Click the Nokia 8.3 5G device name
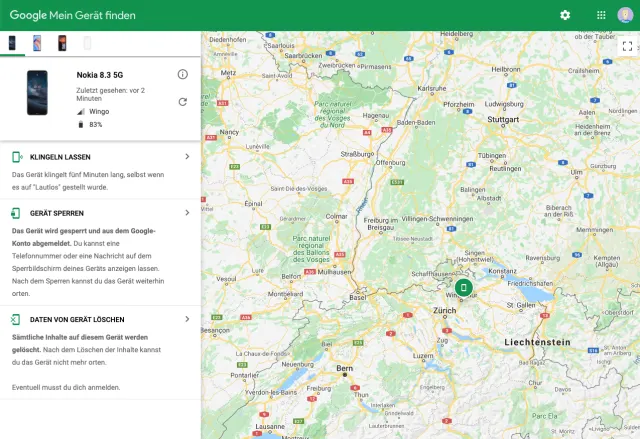Image resolution: width=640 pixels, height=439 pixels. pyautogui.click(x=100, y=75)
